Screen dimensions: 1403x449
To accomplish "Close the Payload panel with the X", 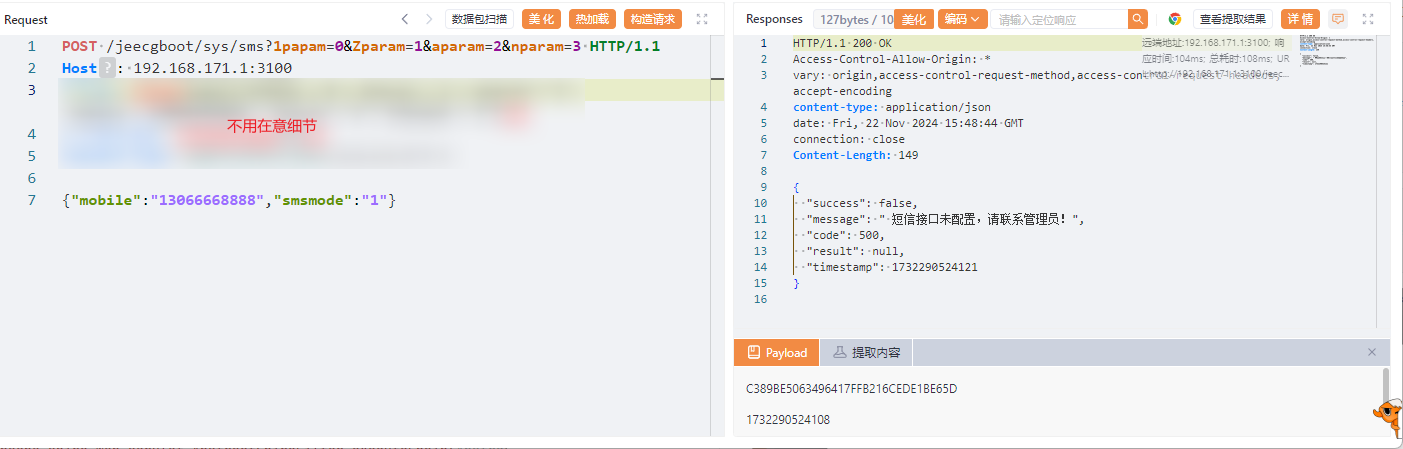I will [x=1372, y=352].
